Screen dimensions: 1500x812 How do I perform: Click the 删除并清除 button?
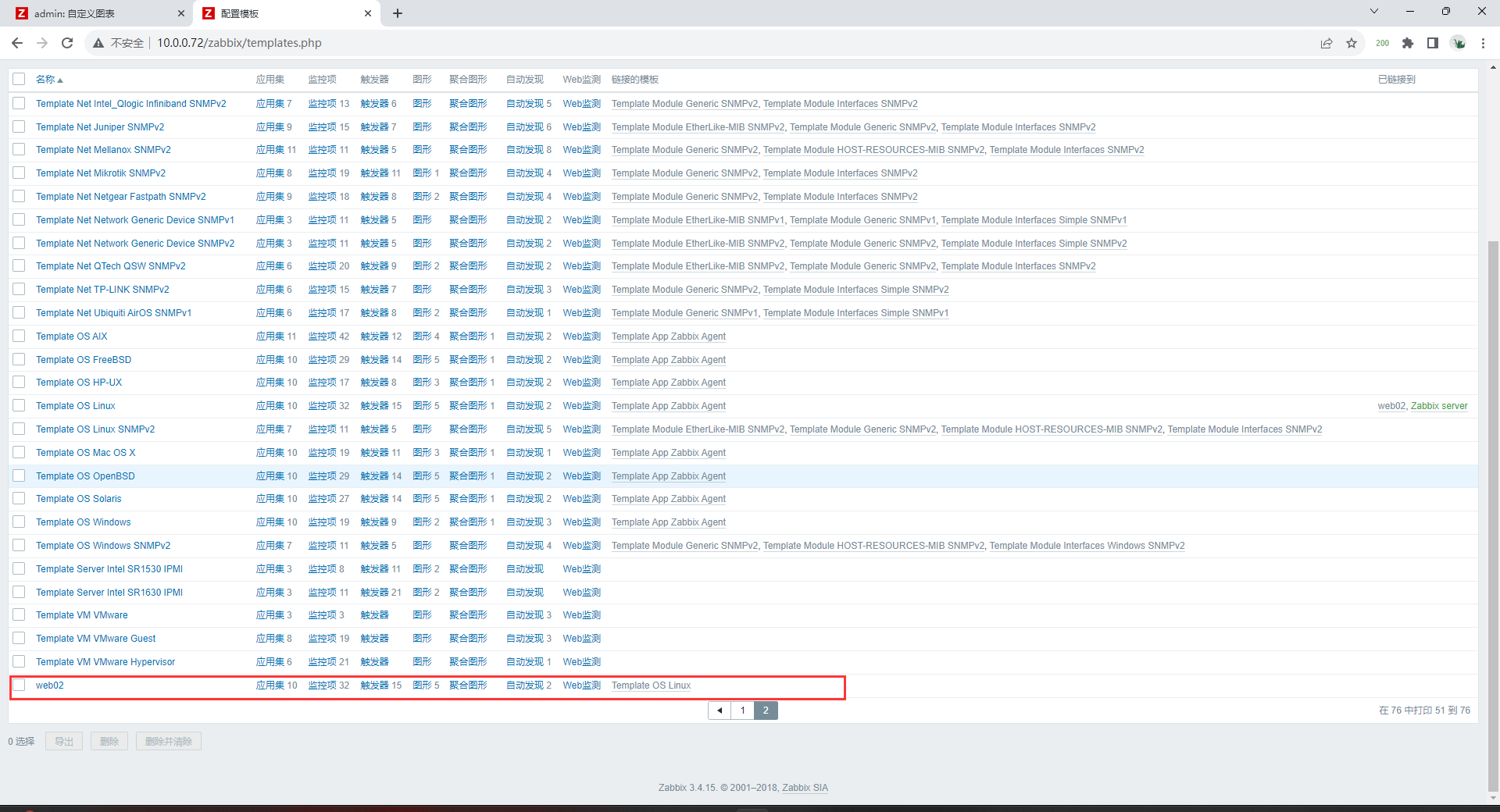(x=169, y=742)
